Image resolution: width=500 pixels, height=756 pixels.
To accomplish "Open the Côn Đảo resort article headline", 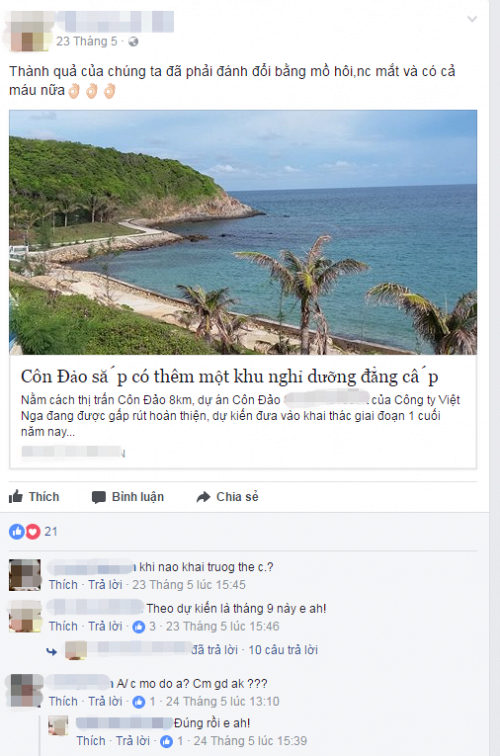I will [230, 377].
